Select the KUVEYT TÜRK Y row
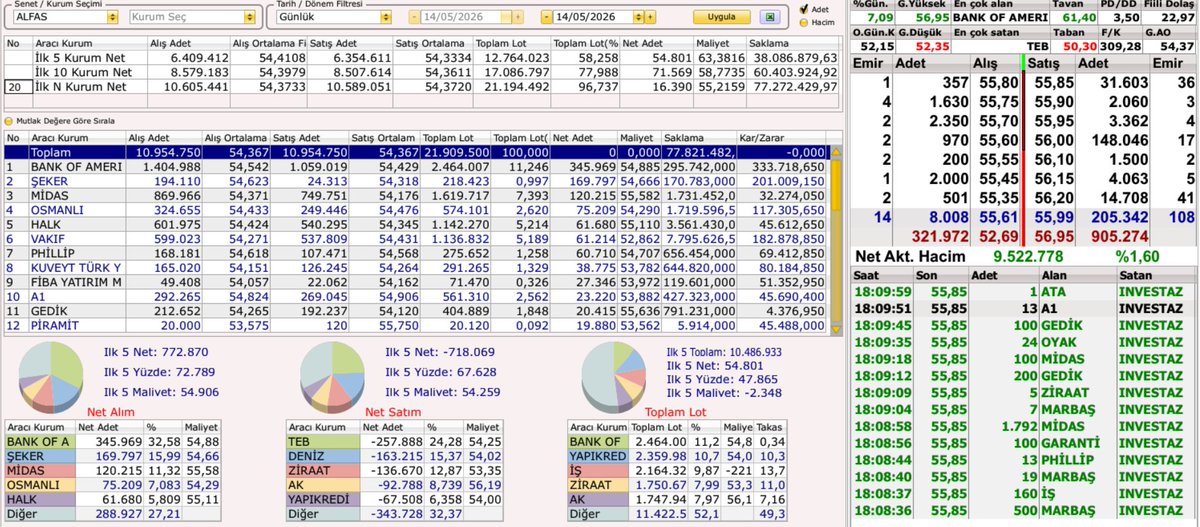Viewport: 1200px width, 527px height. [x=416, y=267]
